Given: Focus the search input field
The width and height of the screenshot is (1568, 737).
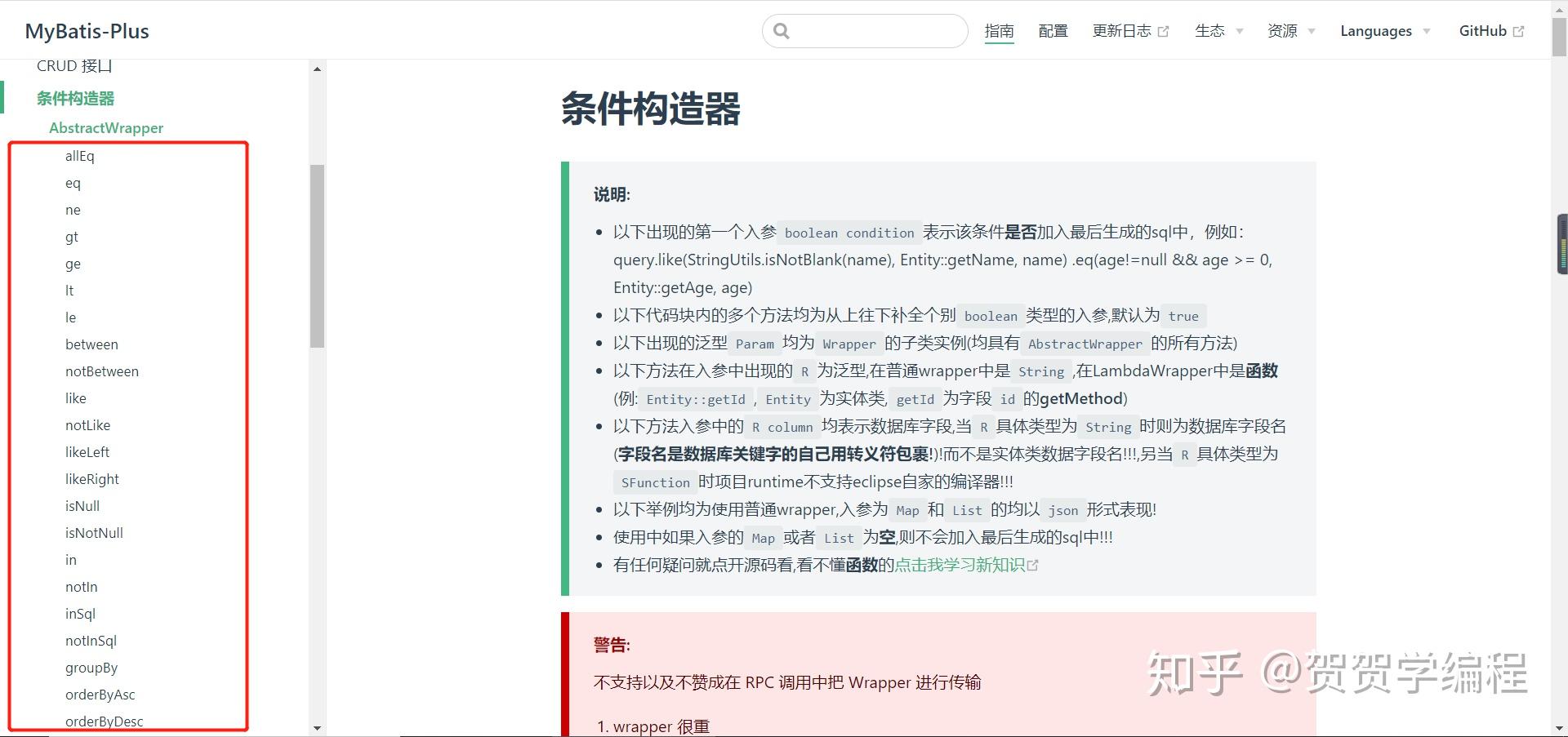Looking at the screenshot, I should 865,31.
